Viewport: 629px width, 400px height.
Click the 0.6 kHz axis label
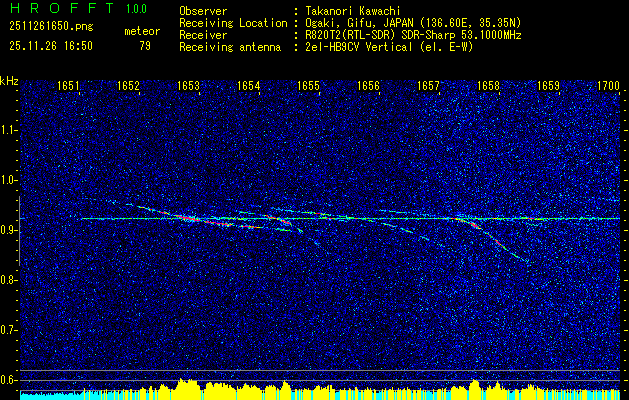[8, 380]
